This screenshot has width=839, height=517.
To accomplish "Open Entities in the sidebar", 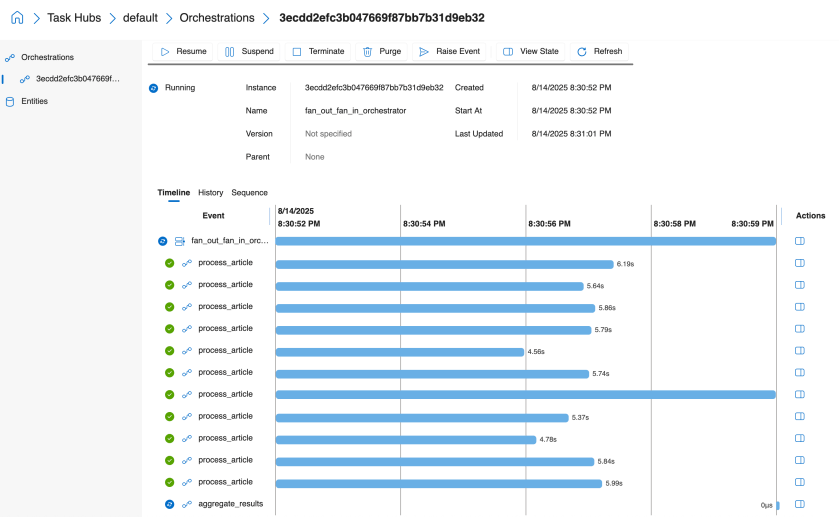I will tap(34, 101).
